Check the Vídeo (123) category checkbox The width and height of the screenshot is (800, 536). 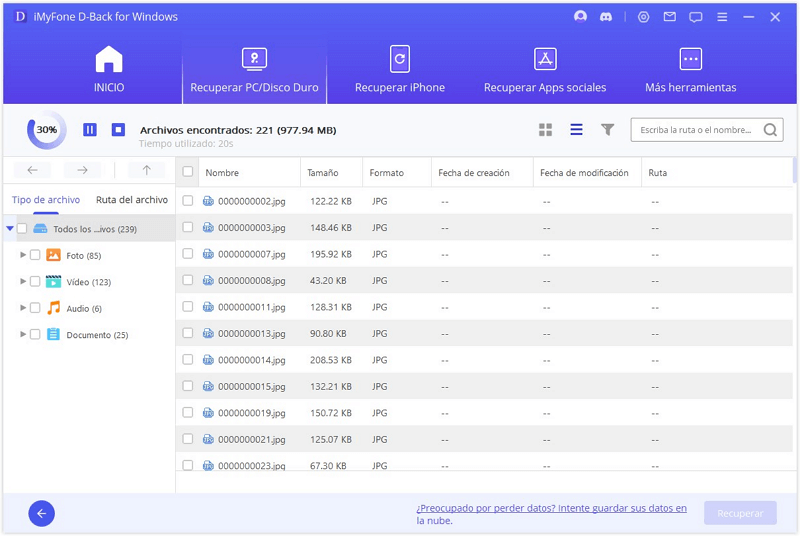coord(35,282)
